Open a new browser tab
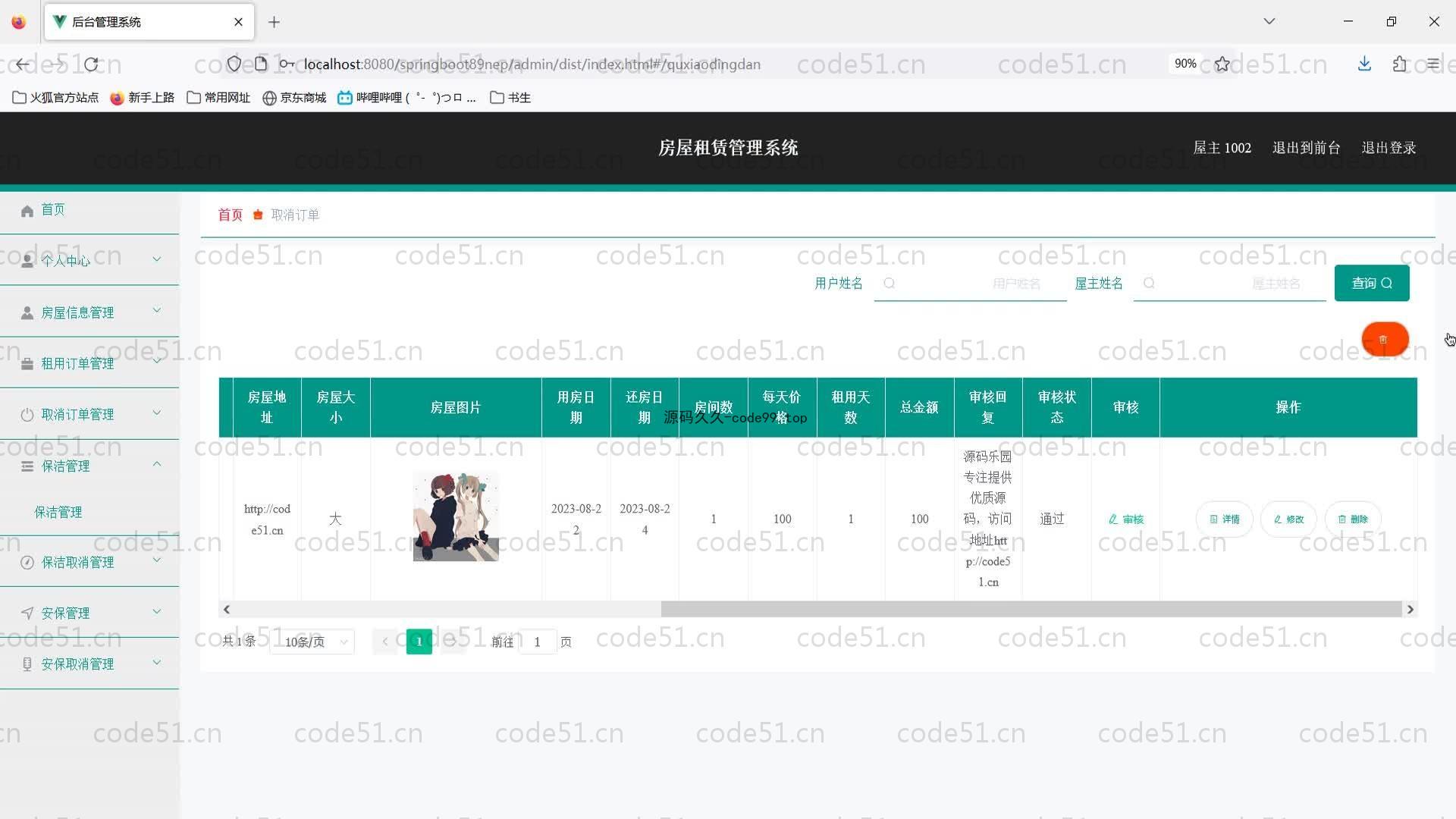 pyautogui.click(x=275, y=22)
